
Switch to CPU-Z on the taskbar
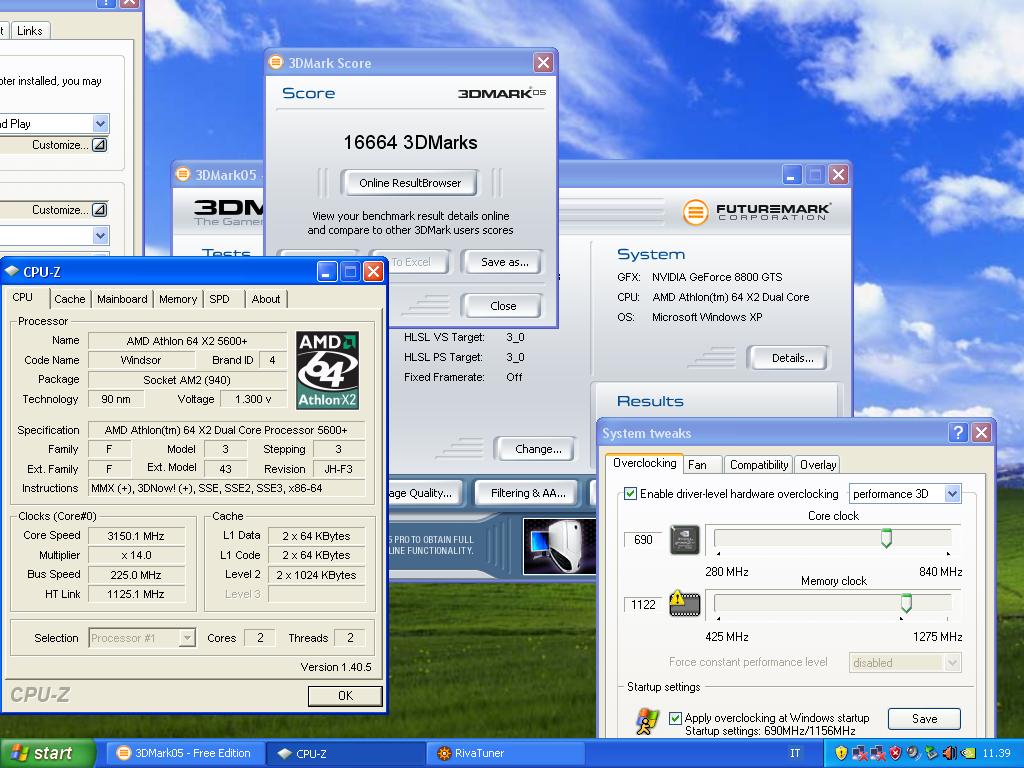346,754
